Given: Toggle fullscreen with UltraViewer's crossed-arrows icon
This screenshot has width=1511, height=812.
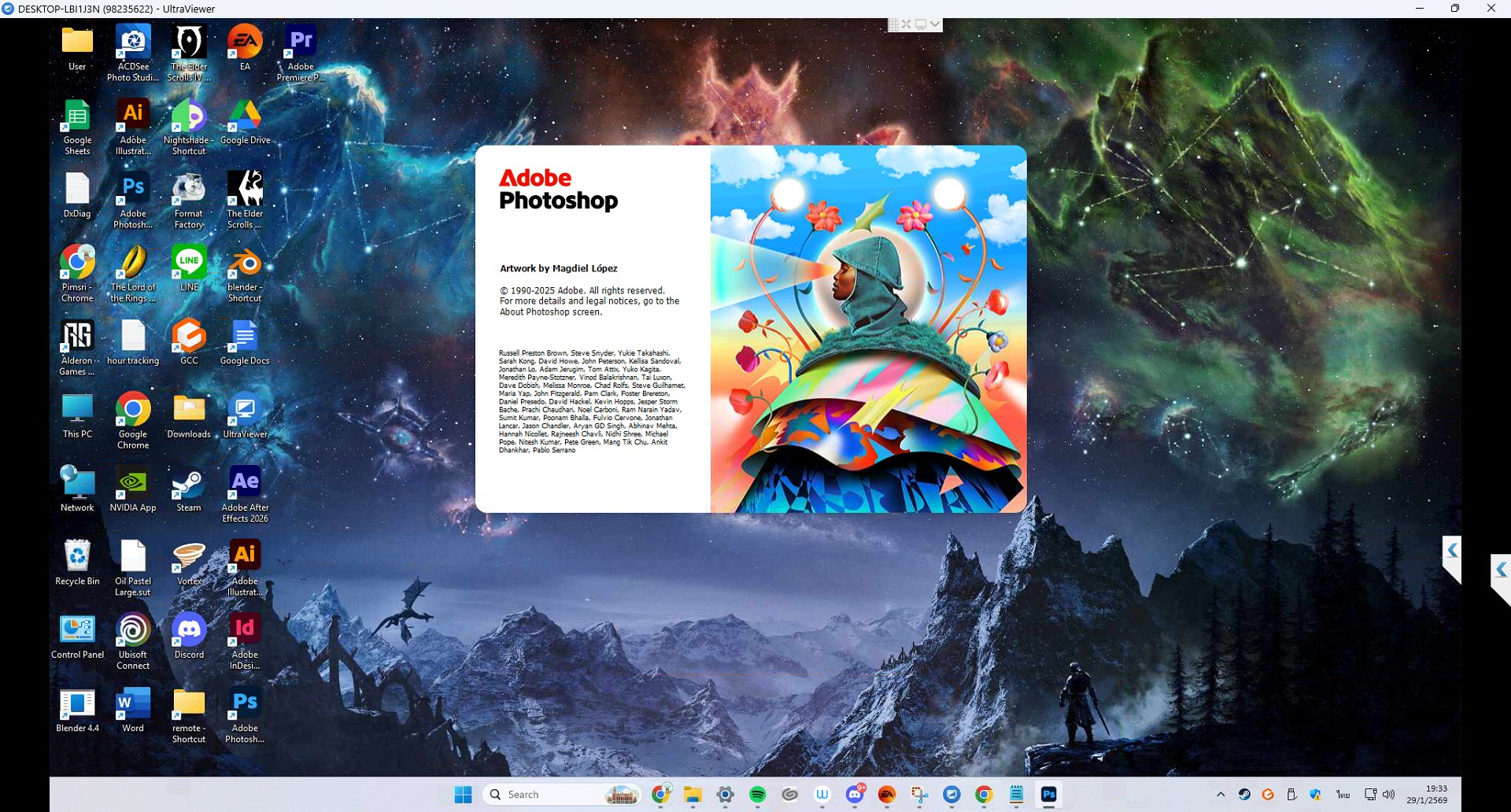Looking at the screenshot, I should 907,24.
